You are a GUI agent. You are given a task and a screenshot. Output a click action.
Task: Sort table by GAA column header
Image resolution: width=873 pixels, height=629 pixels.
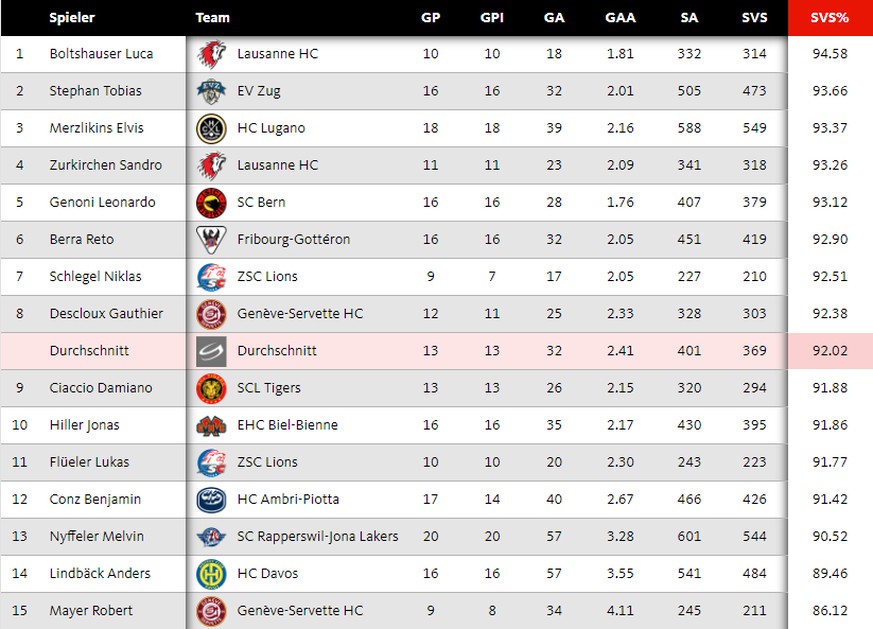(x=620, y=18)
